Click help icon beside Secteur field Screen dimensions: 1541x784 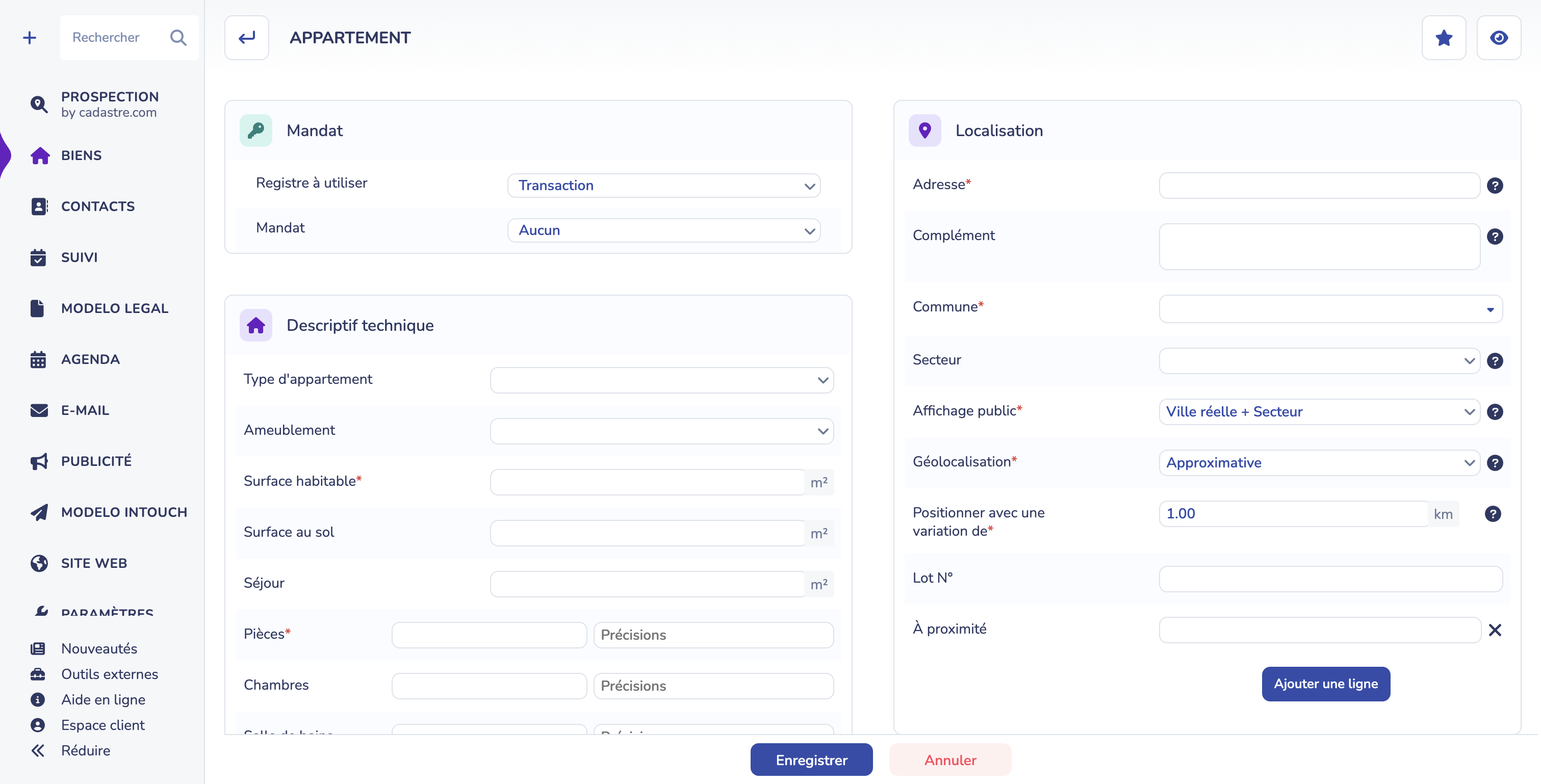[1494, 360]
